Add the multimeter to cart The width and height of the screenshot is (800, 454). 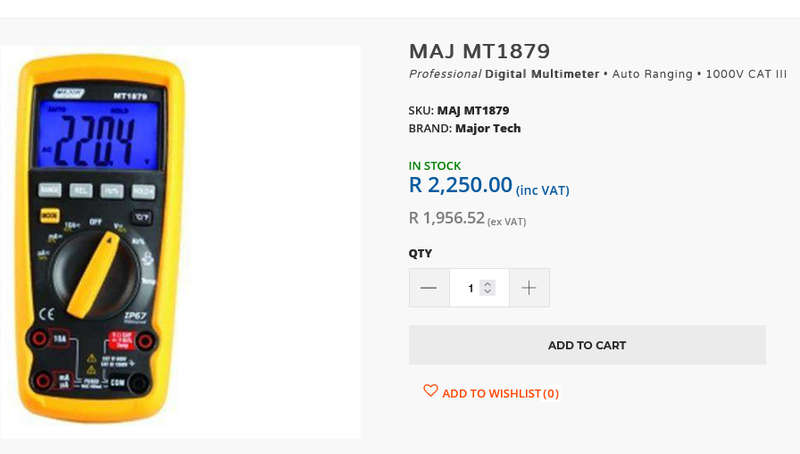(x=587, y=345)
